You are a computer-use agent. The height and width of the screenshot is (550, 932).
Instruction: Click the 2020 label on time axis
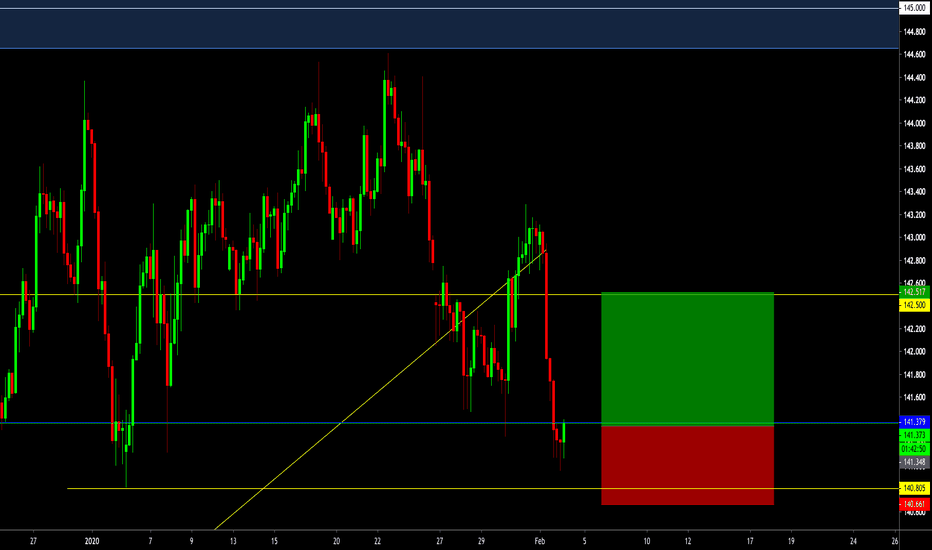coord(92,541)
